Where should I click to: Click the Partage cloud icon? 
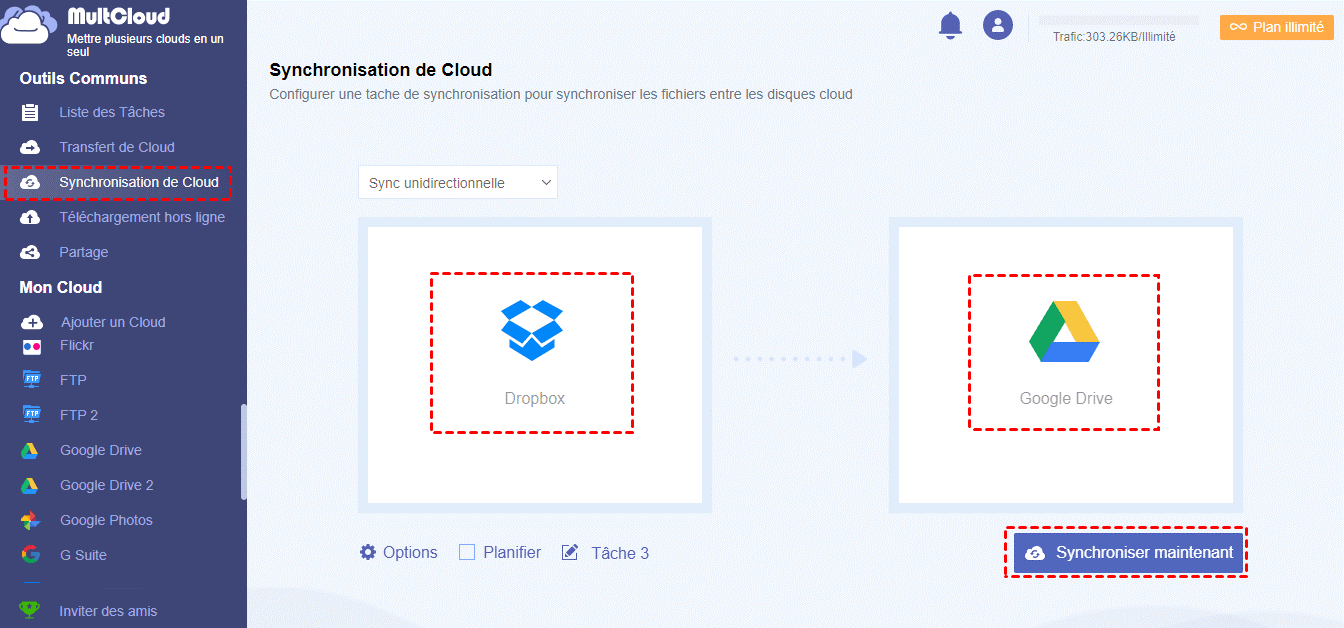pos(31,253)
